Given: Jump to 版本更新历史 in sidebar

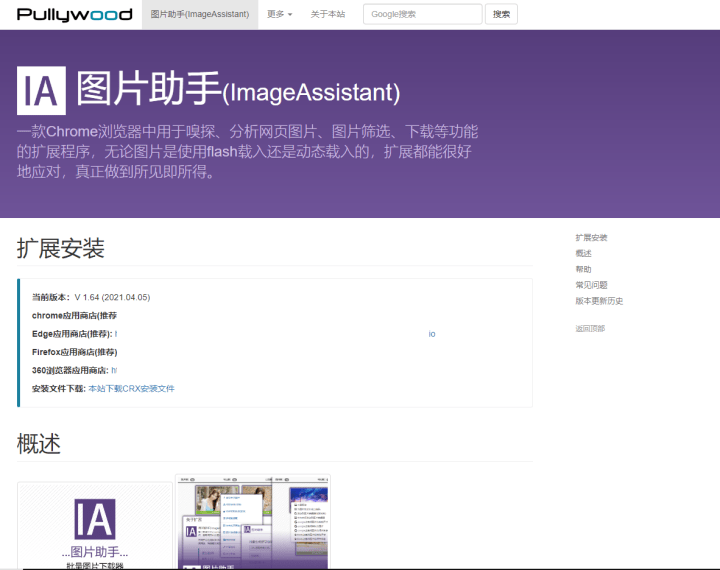Looking at the screenshot, I should tap(599, 301).
